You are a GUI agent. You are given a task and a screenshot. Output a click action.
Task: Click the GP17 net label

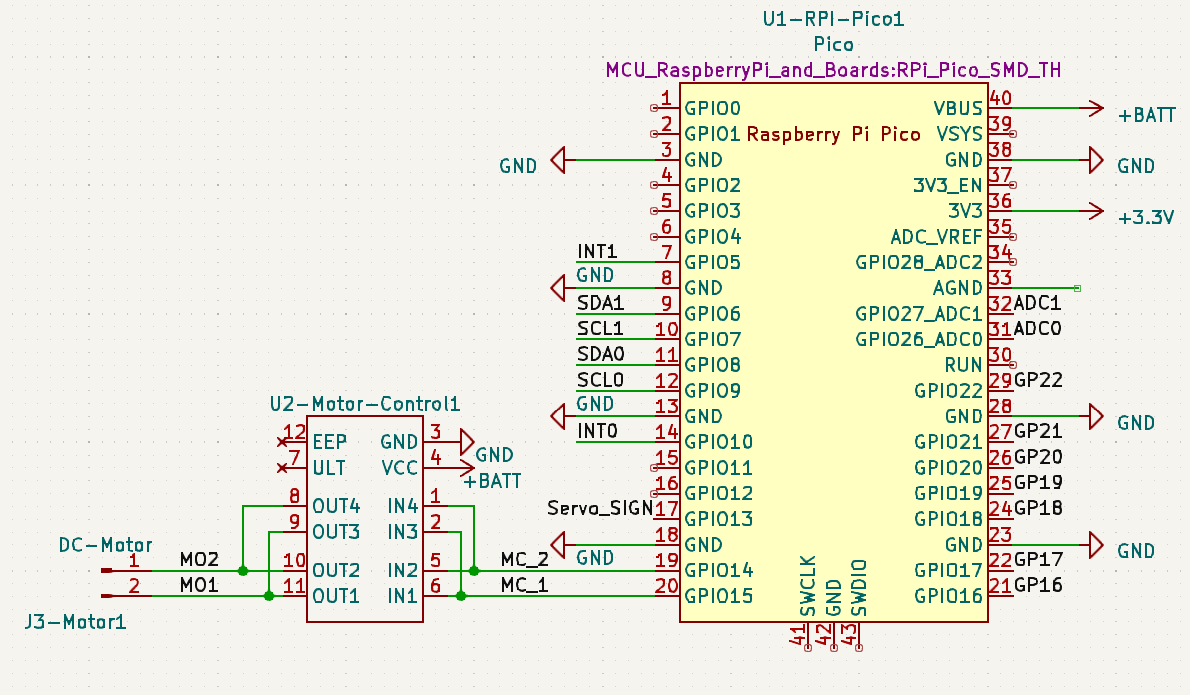click(x=1038, y=560)
